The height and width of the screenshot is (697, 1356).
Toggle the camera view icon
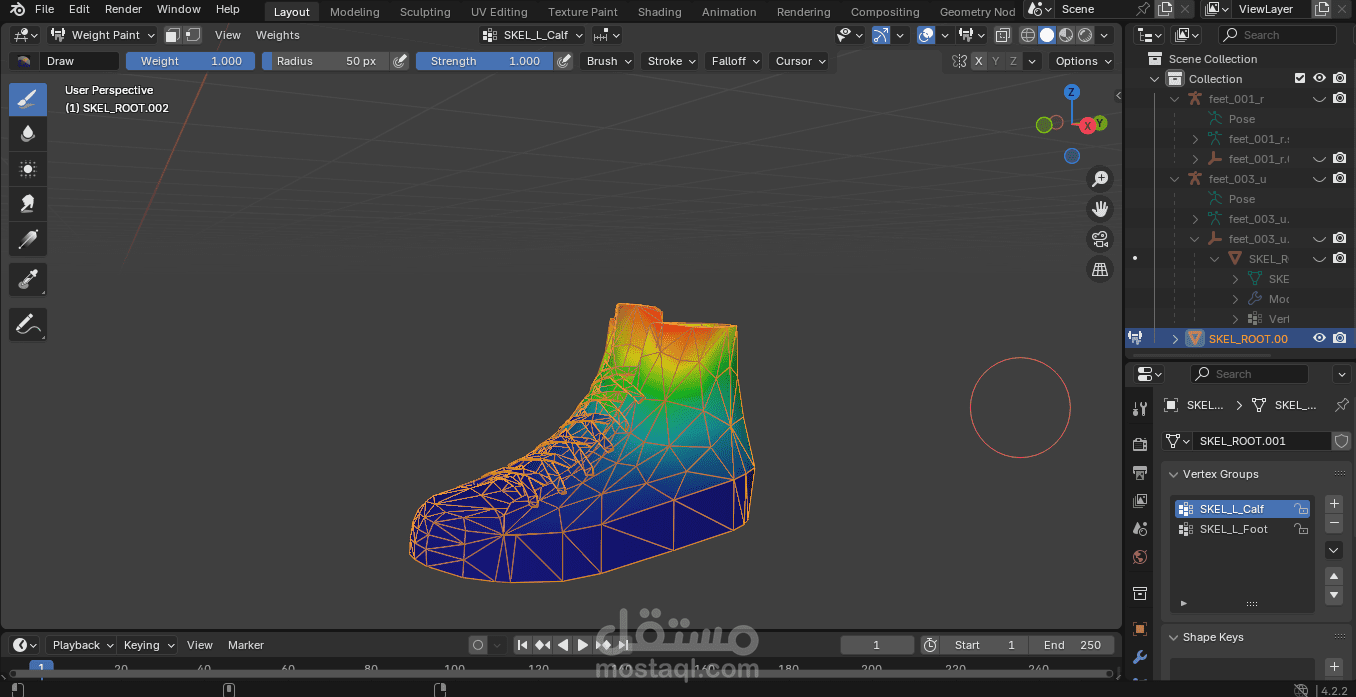(1100, 239)
